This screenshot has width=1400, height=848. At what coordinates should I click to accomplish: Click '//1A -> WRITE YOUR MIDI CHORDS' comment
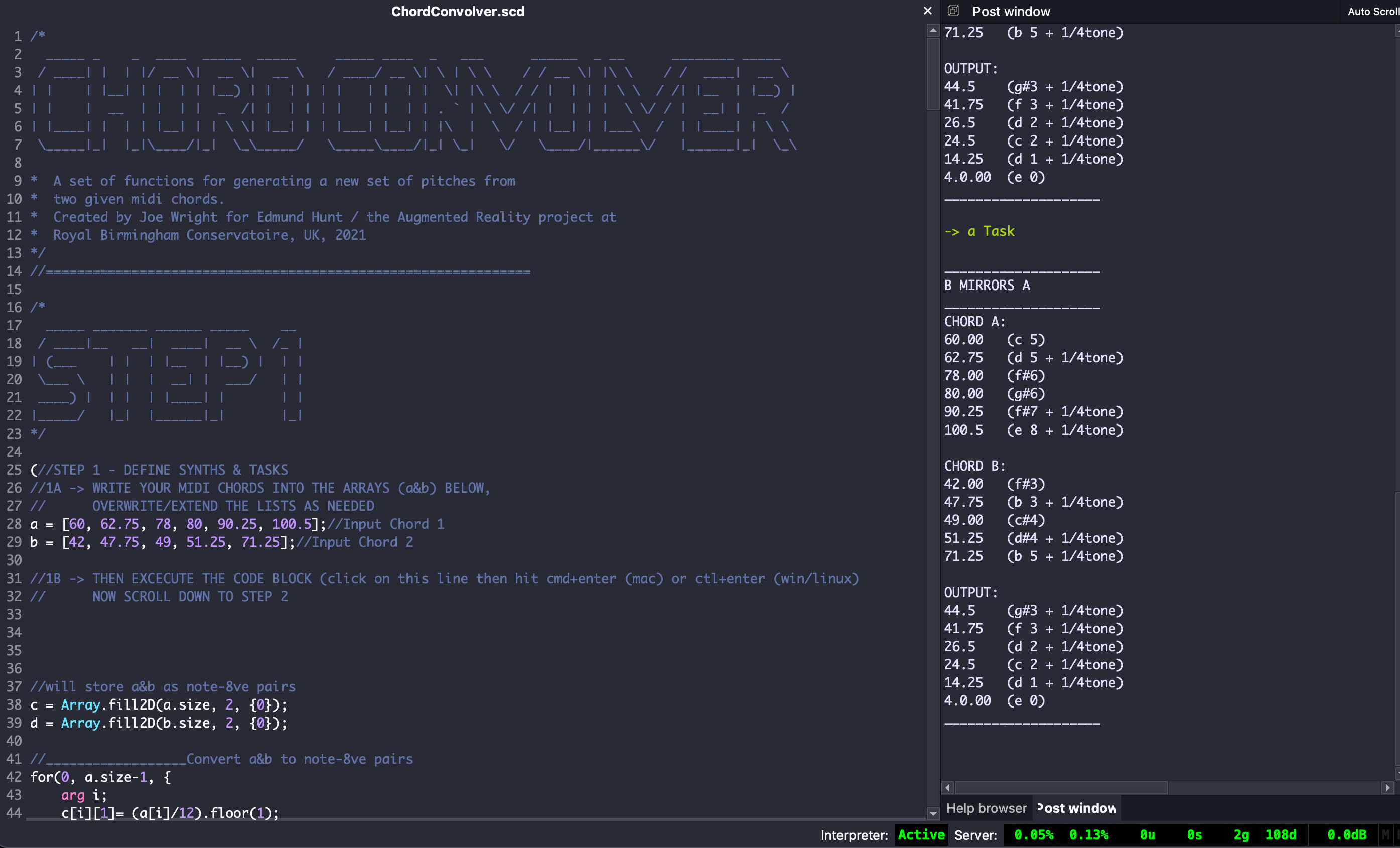(259, 488)
